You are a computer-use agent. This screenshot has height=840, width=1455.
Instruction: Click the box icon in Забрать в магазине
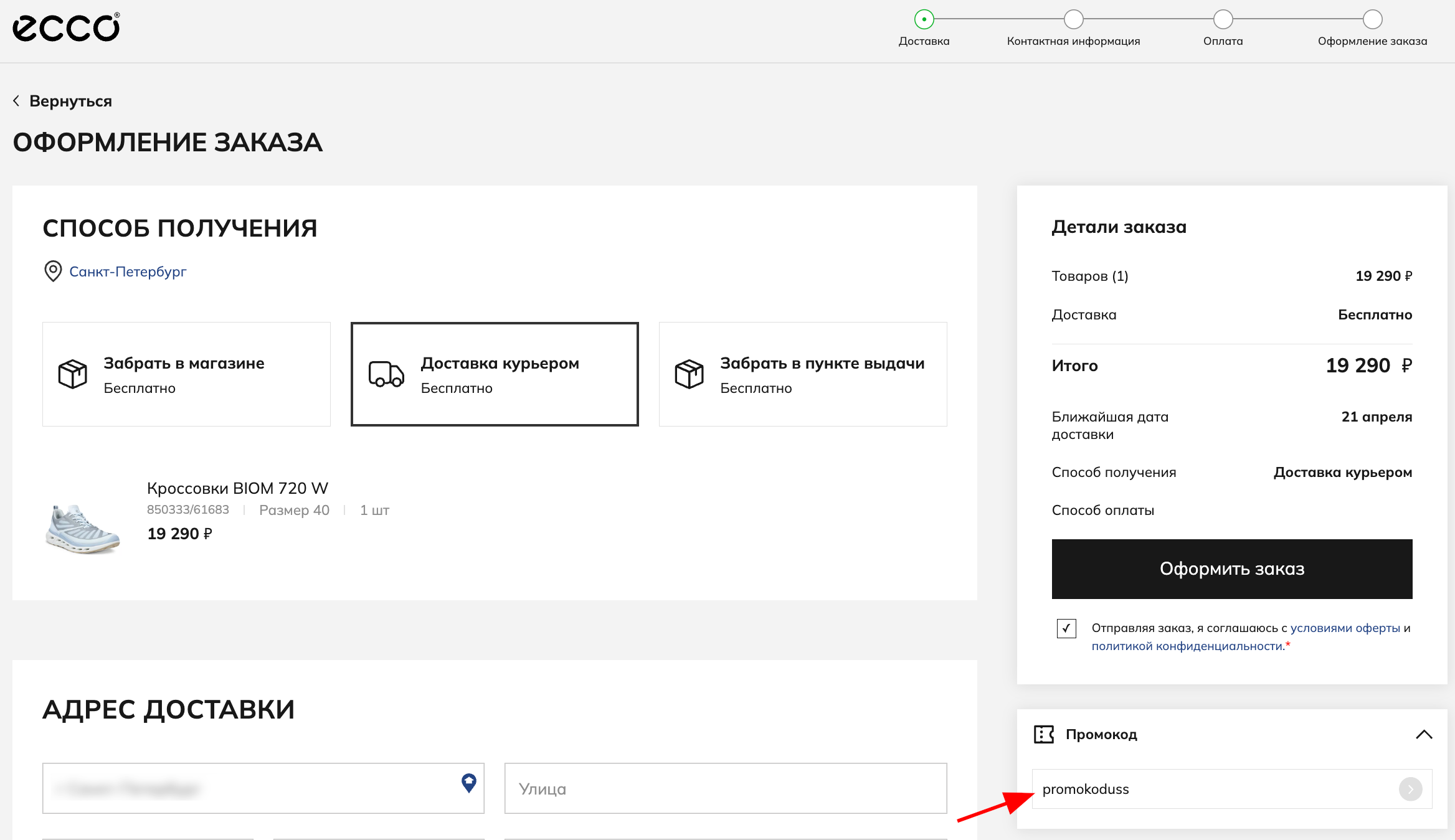click(x=73, y=374)
